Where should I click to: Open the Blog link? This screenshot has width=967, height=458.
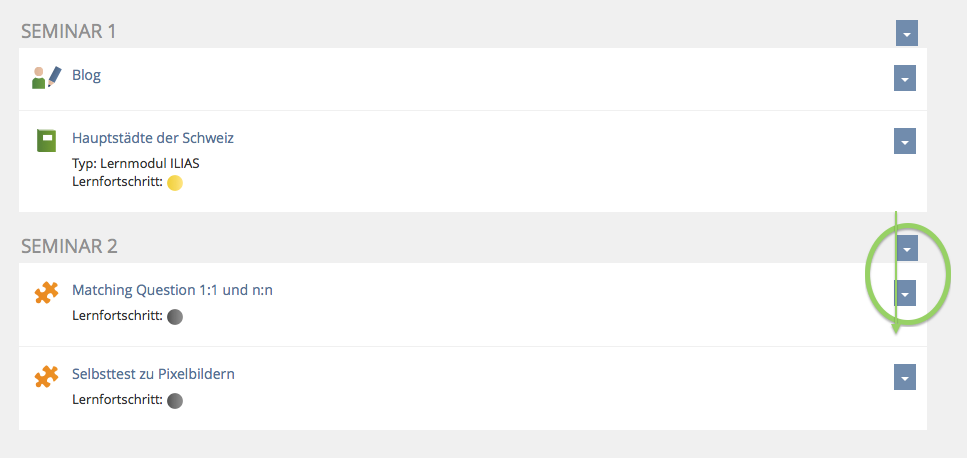tap(86, 75)
